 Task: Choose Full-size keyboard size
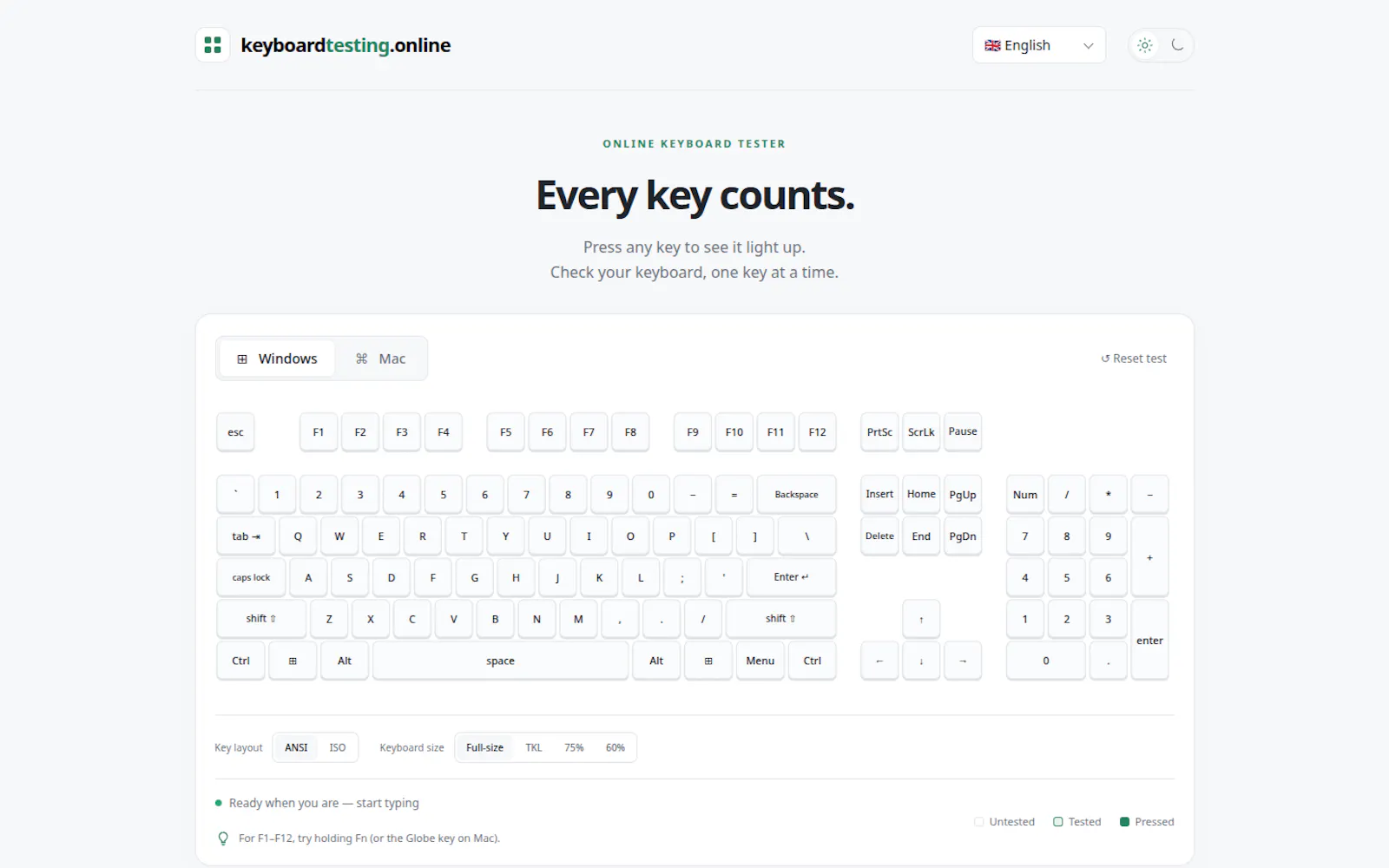pos(484,747)
